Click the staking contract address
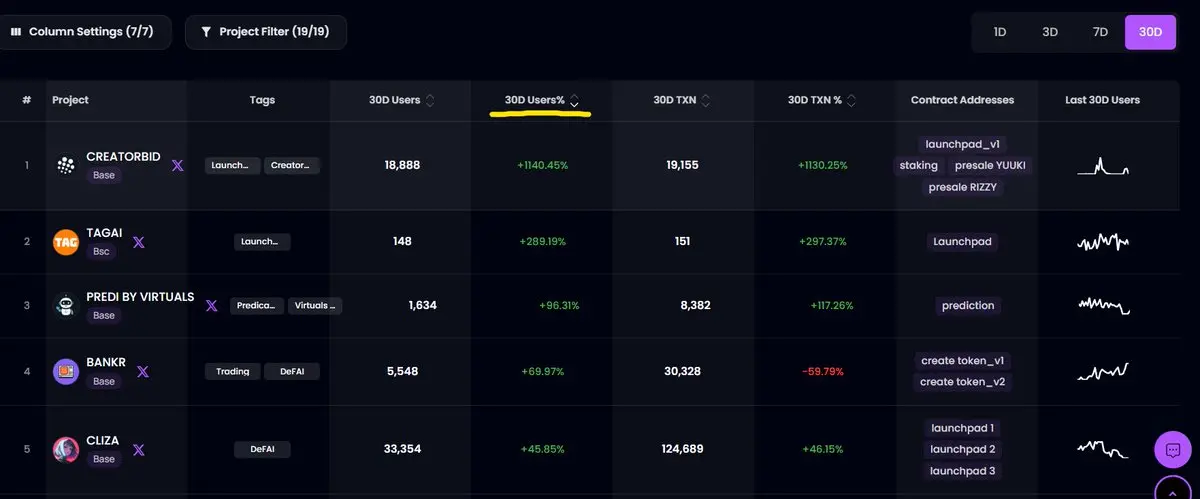The image size is (1200, 499). click(x=918, y=165)
